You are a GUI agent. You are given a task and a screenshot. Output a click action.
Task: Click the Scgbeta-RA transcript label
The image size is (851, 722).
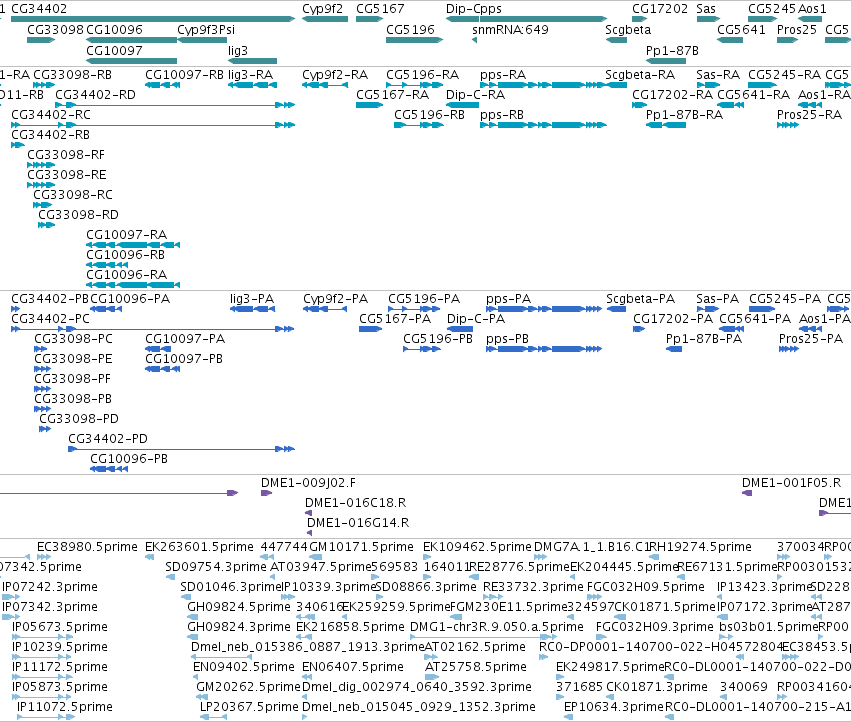[x=640, y=74]
